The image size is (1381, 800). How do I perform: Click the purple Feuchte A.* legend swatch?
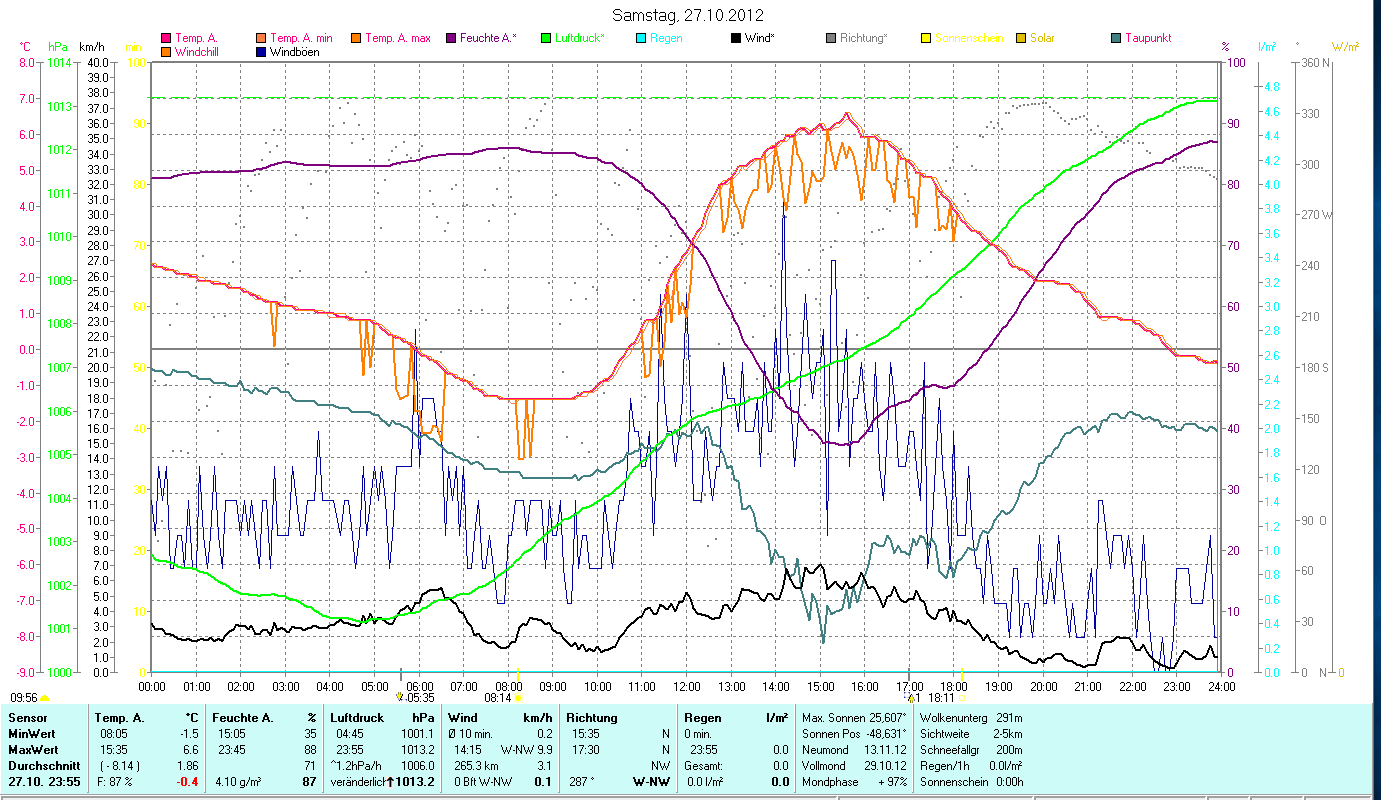click(452, 39)
